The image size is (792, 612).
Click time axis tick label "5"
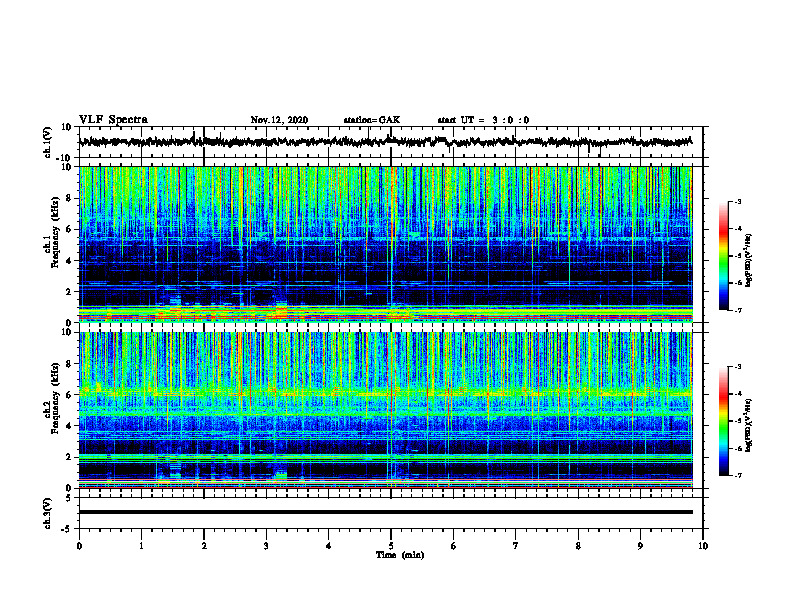pos(391,546)
